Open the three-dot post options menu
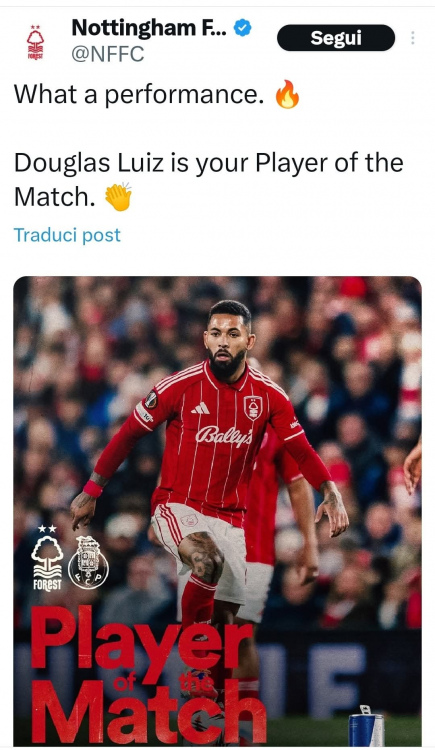The height and width of the screenshot is (750, 435). [x=413, y=38]
